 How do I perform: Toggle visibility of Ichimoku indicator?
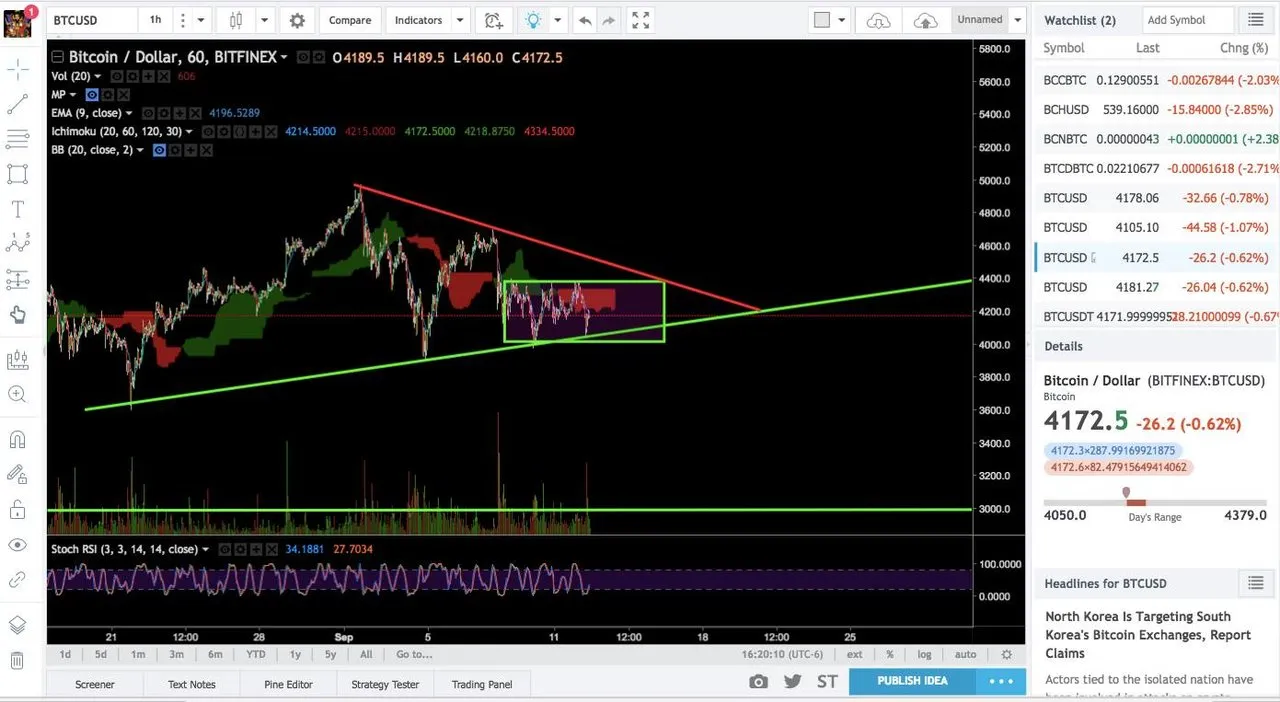[209, 131]
